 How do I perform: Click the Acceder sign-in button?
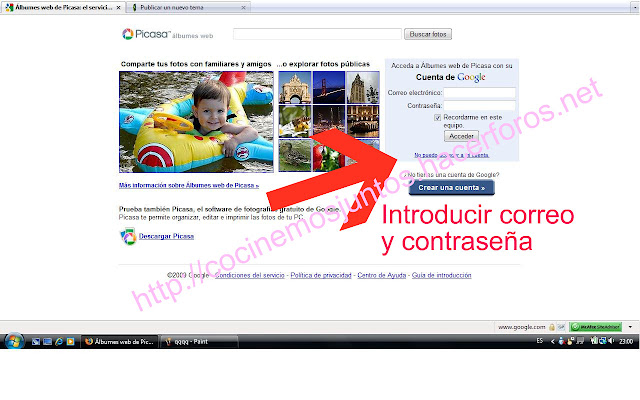tap(461, 136)
